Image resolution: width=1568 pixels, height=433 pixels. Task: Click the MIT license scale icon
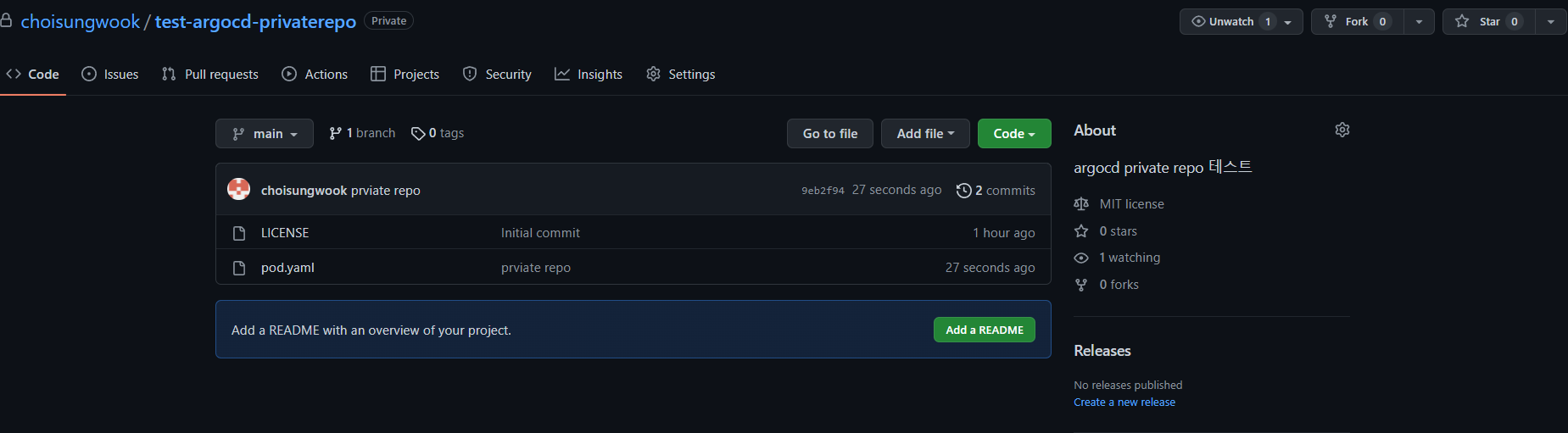point(1081,204)
